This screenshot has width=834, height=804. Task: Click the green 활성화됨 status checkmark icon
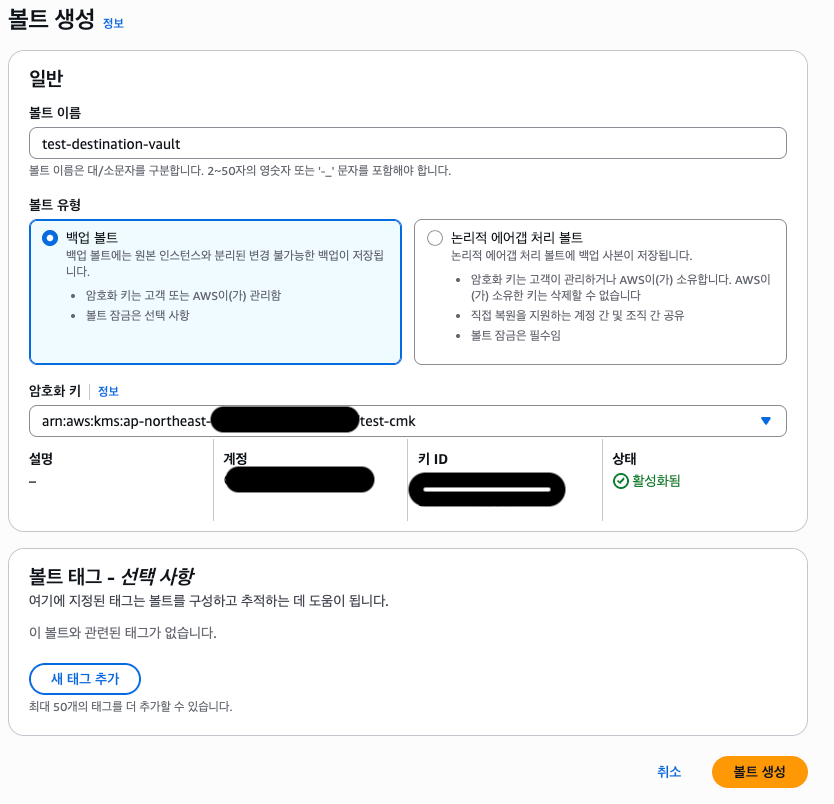(620, 481)
